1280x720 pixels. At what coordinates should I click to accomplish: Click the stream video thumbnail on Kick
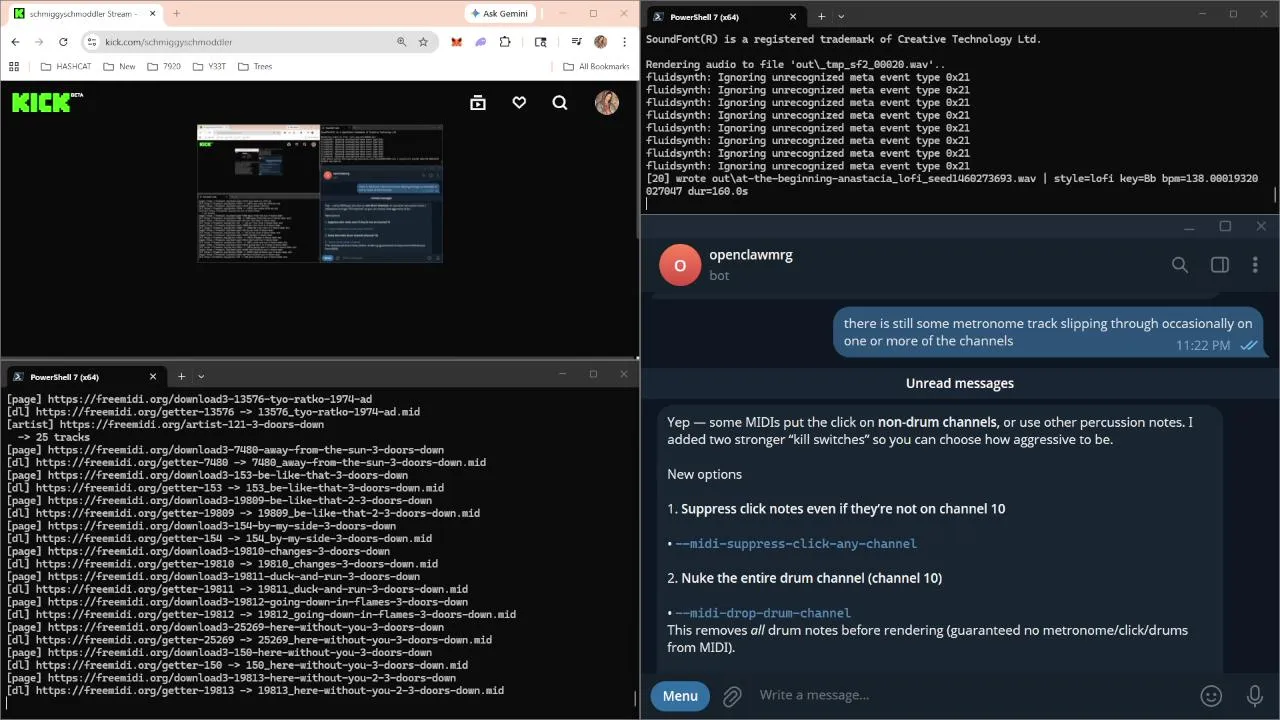coord(320,194)
